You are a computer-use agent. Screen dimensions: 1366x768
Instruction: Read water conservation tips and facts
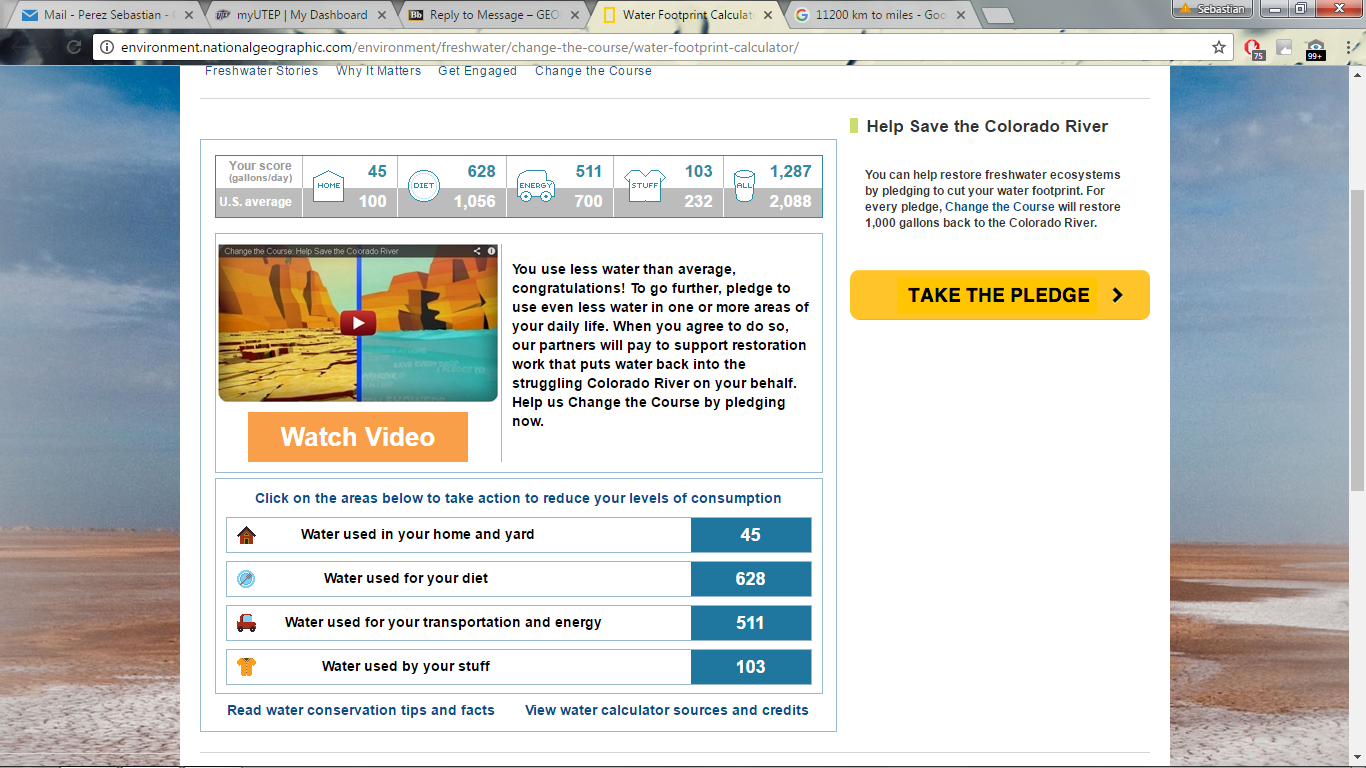(361, 710)
